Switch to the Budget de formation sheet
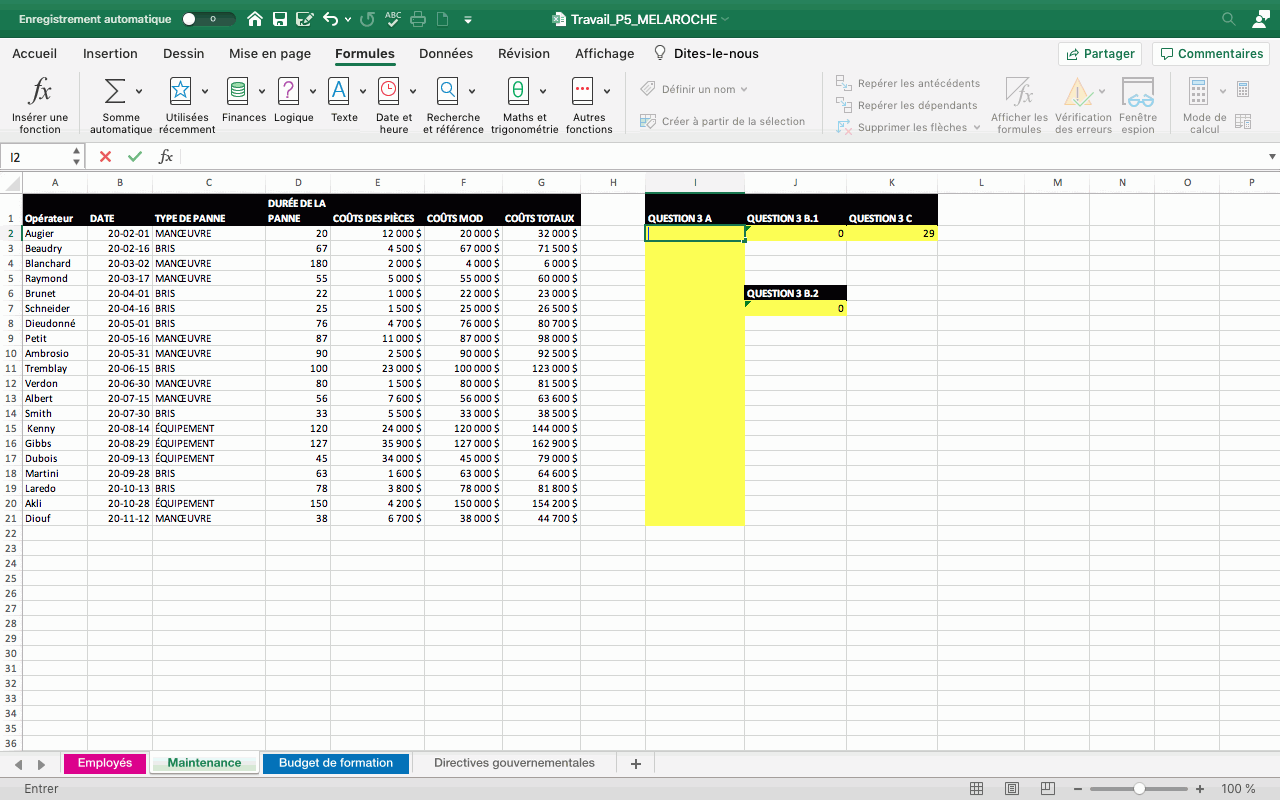The image size is (1280, 800). (x=336, y=763)
